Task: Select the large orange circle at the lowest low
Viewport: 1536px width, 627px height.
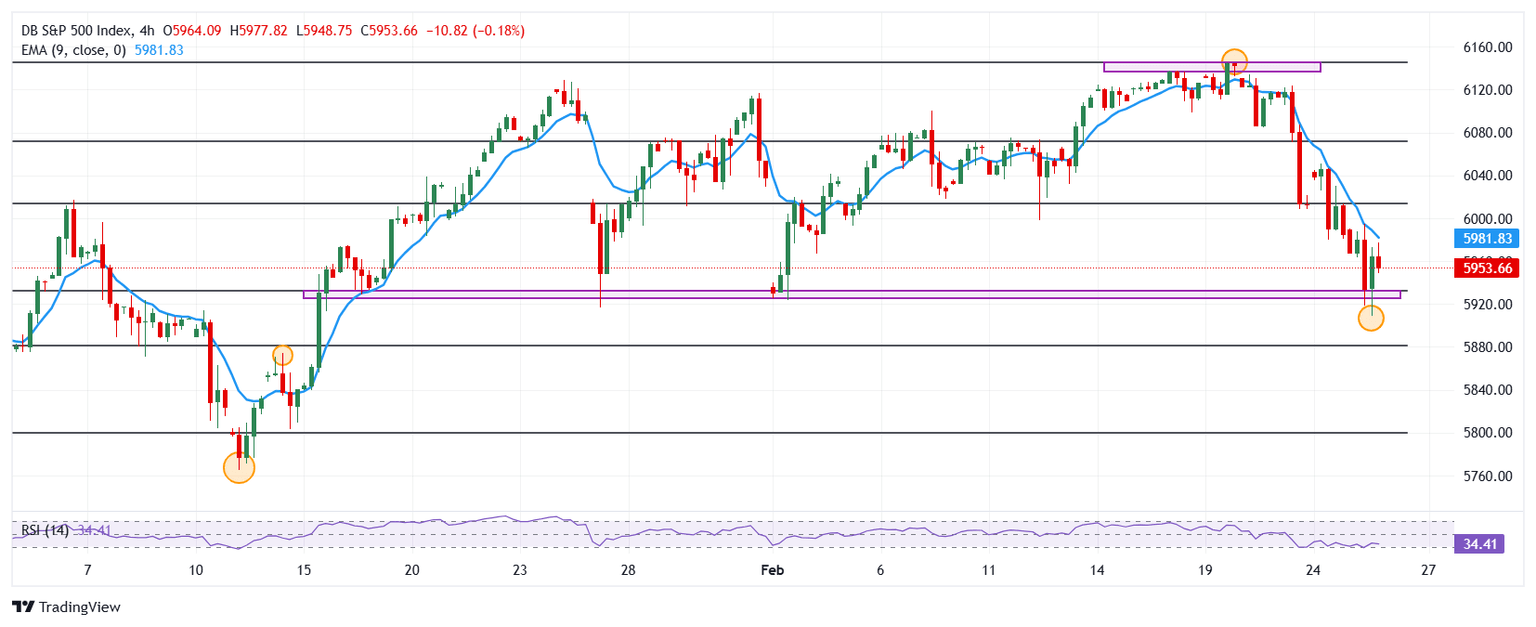Action: tap(238, 467)
